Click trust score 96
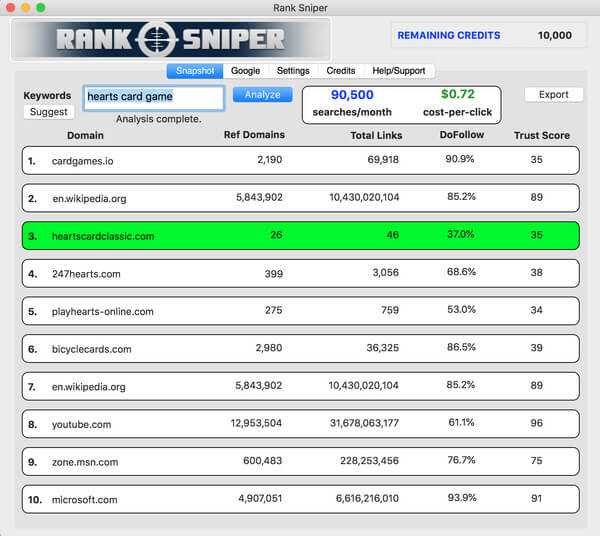 [536, 423]
